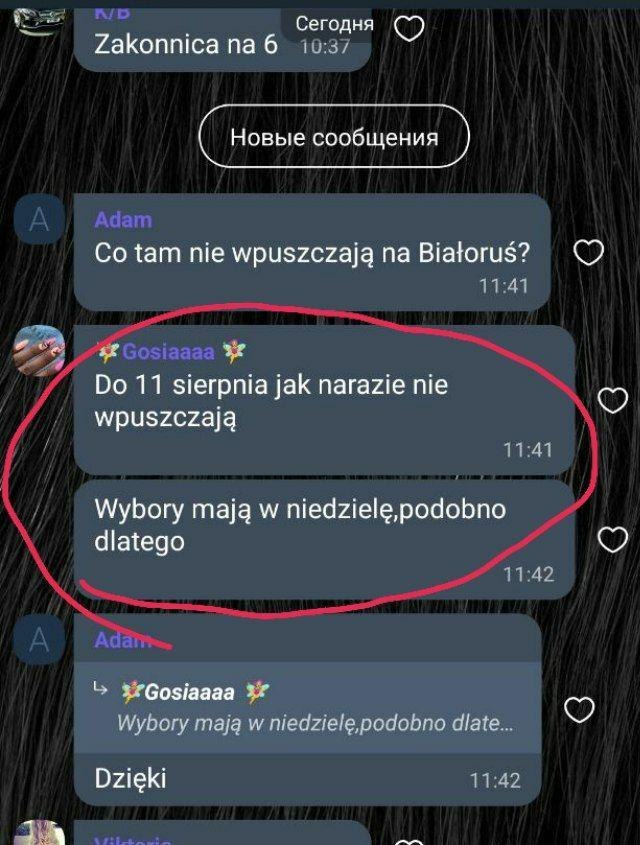Image resolution: width=640 pixels, height=845 pixels.
Task: Tap the 'Zakonnica na 6' message bubble
Action: pyautogui.click(x=222, y=39)
